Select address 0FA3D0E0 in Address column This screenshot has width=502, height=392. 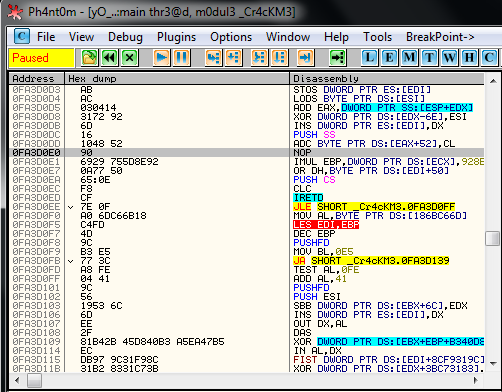pyautogui.click(x=36, y=153)
